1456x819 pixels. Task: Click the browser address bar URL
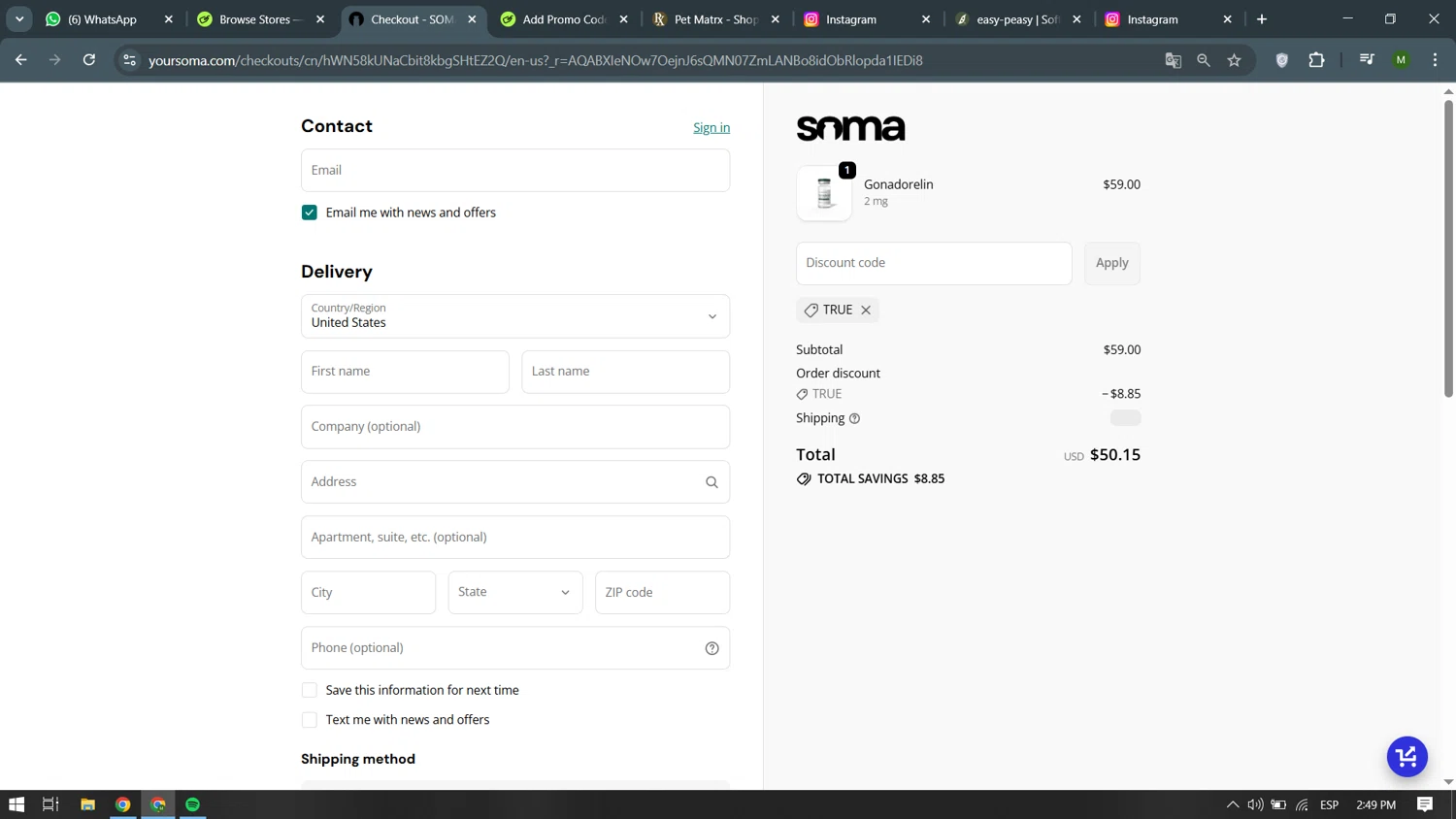click(536, 60)
